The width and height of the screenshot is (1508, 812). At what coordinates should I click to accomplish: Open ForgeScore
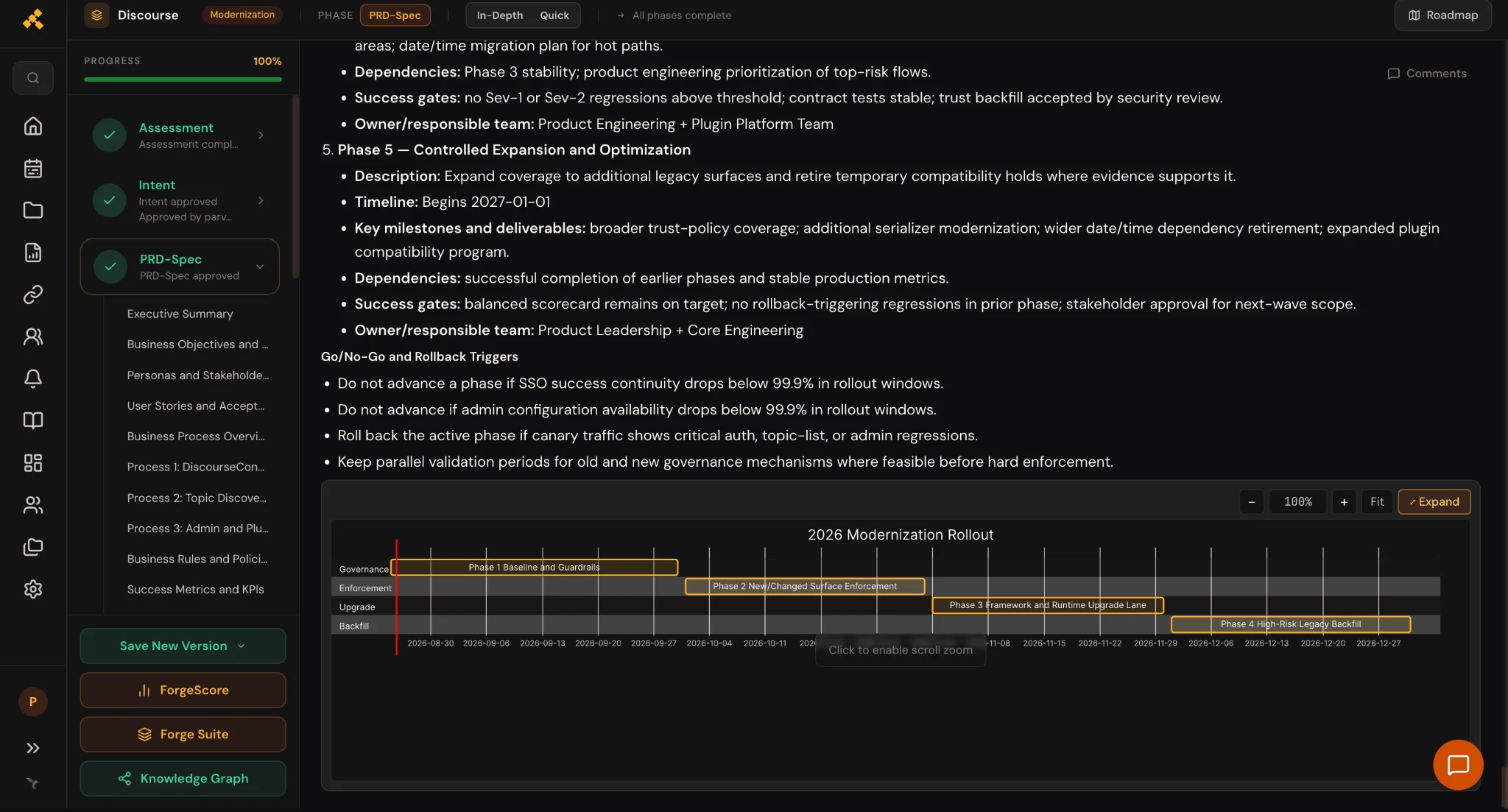pos(183,690)
